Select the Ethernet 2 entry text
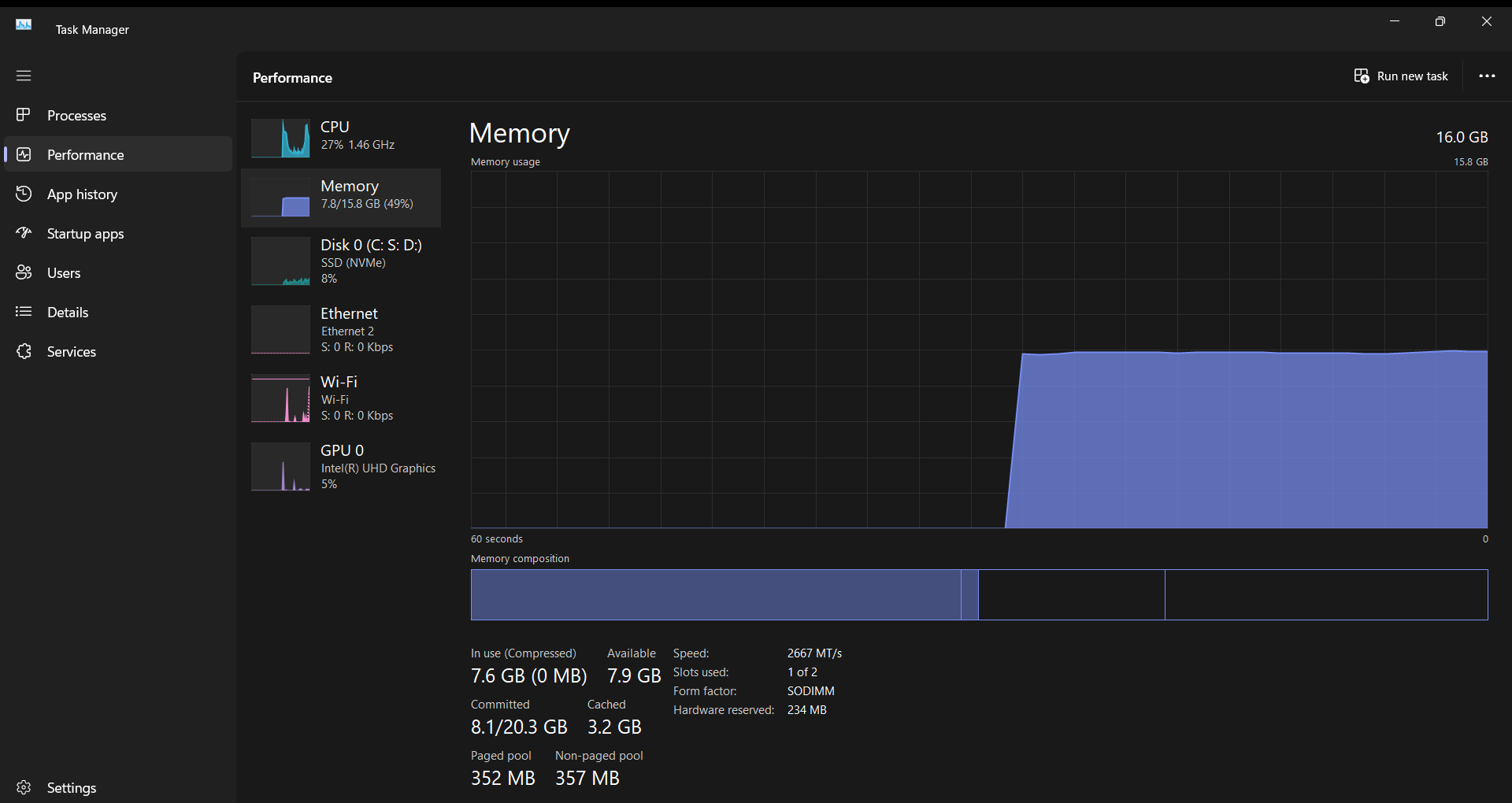The height and width of the screenshot is (803, 1512). (347, 331)
